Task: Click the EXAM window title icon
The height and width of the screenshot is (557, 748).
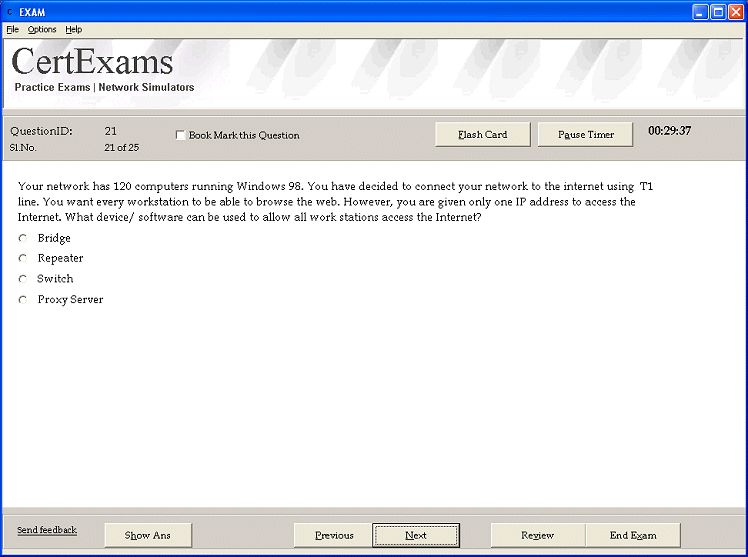Action: 10,12
